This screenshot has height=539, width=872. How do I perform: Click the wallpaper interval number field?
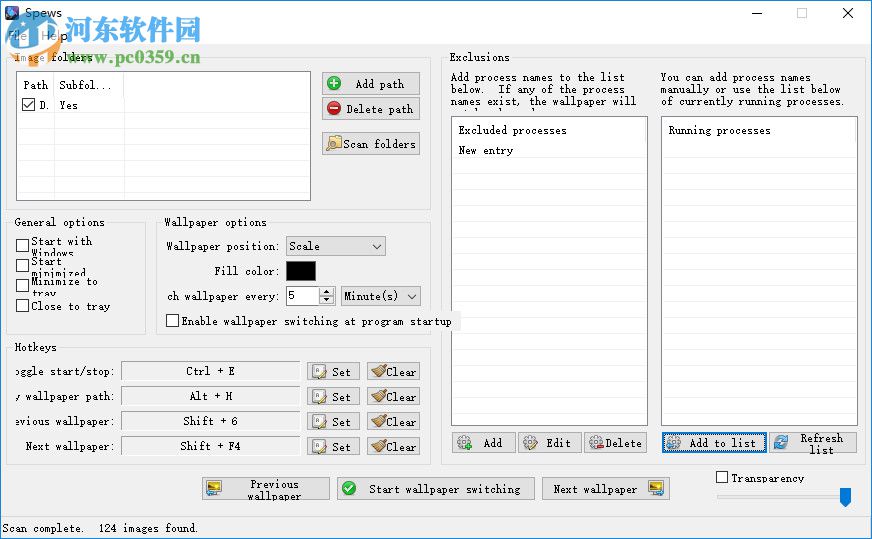point(302,296)
